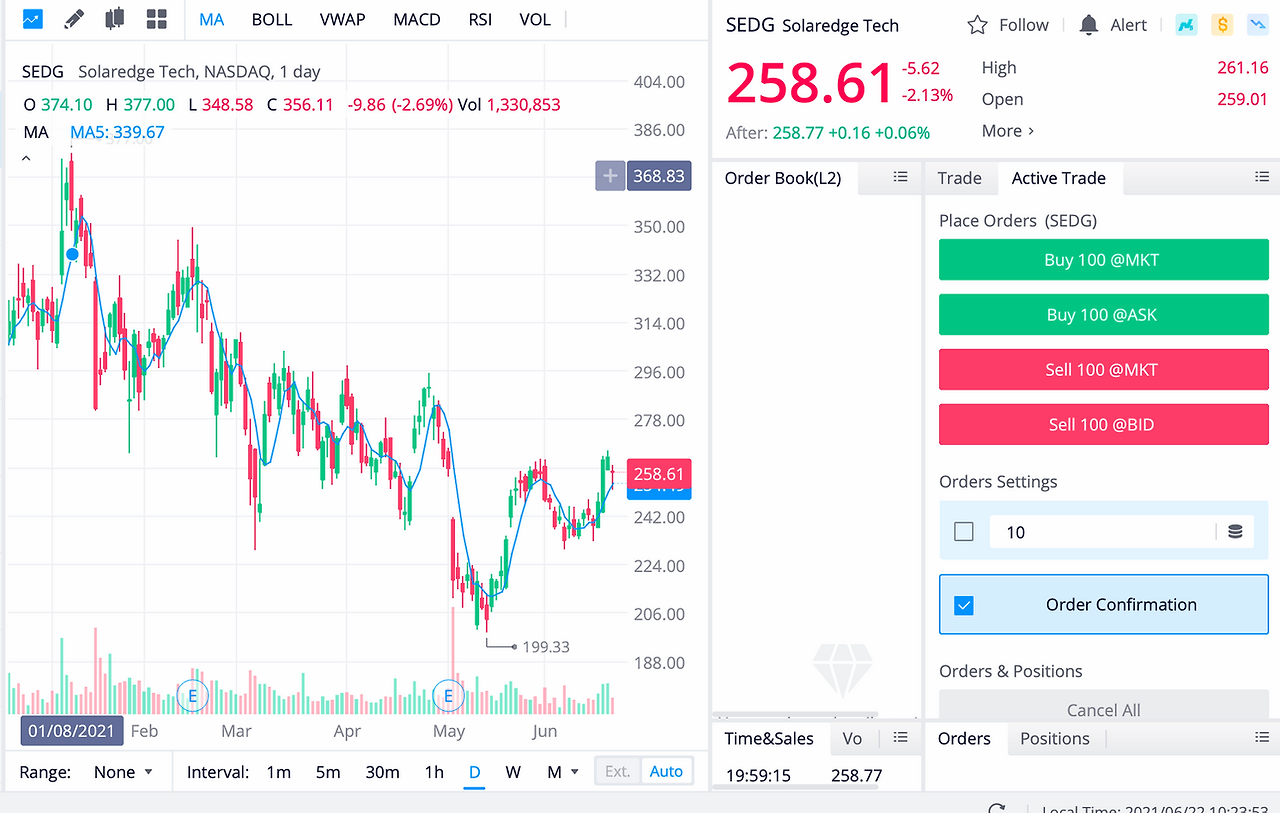Toggle Auto scale on the chart
This screenshot has height=813, width=1280.
pos(666,772)
